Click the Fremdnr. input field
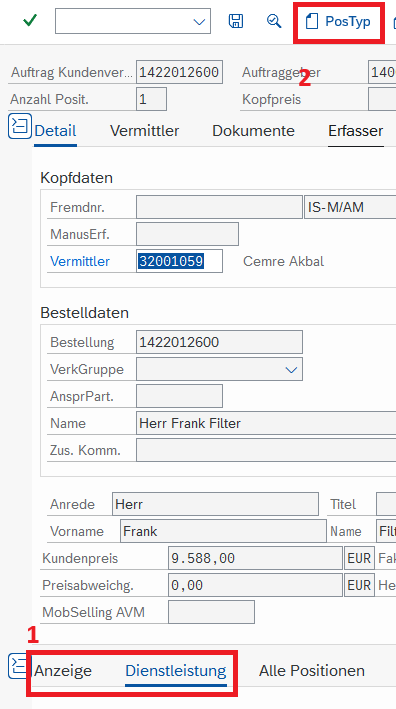396x709 pixels. [219, 207]
